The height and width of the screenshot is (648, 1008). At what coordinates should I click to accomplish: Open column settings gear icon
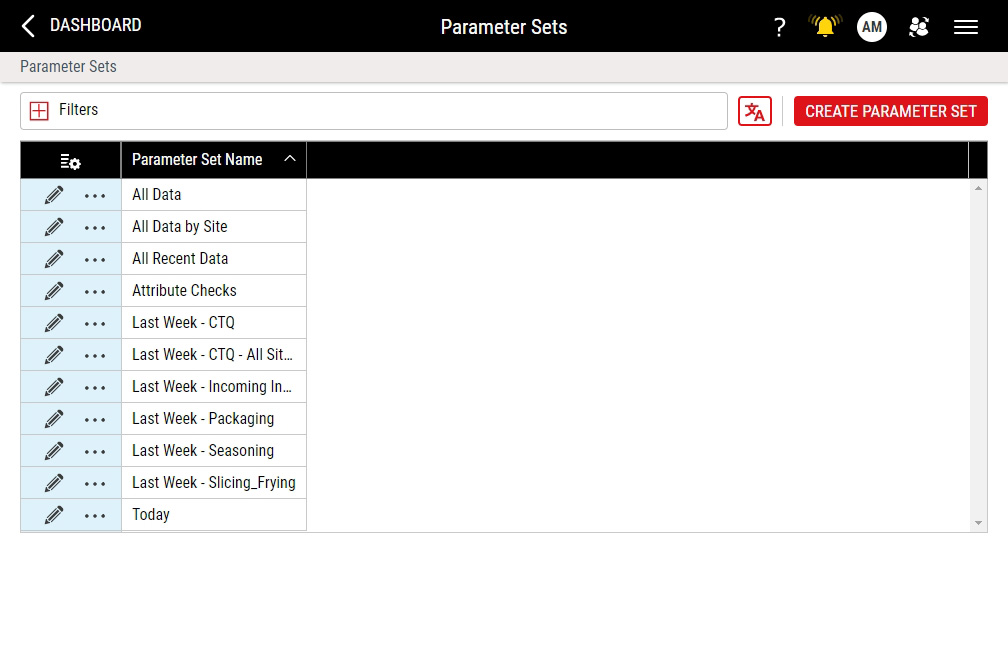[70, 161]
